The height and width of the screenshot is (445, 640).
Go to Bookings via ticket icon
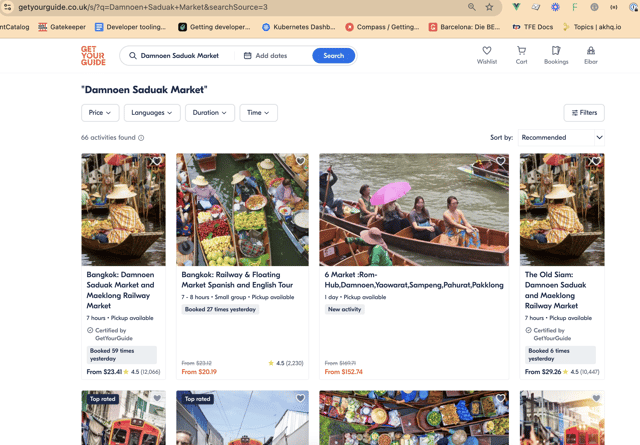[x=556, y=51]
